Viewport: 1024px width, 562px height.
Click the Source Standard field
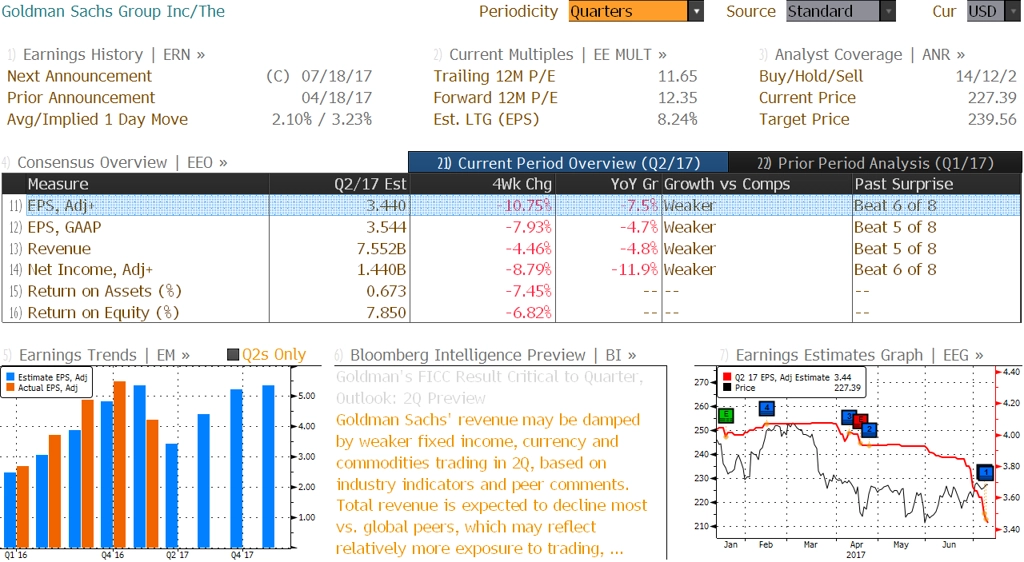click(x=833, y=11)
